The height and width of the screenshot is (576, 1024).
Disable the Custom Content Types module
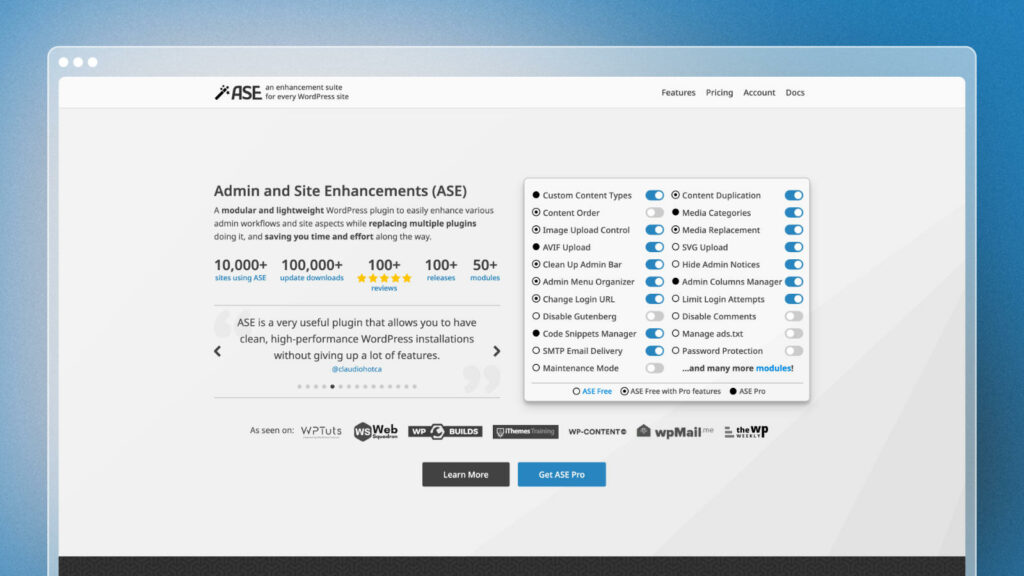(x=655, y=195)
